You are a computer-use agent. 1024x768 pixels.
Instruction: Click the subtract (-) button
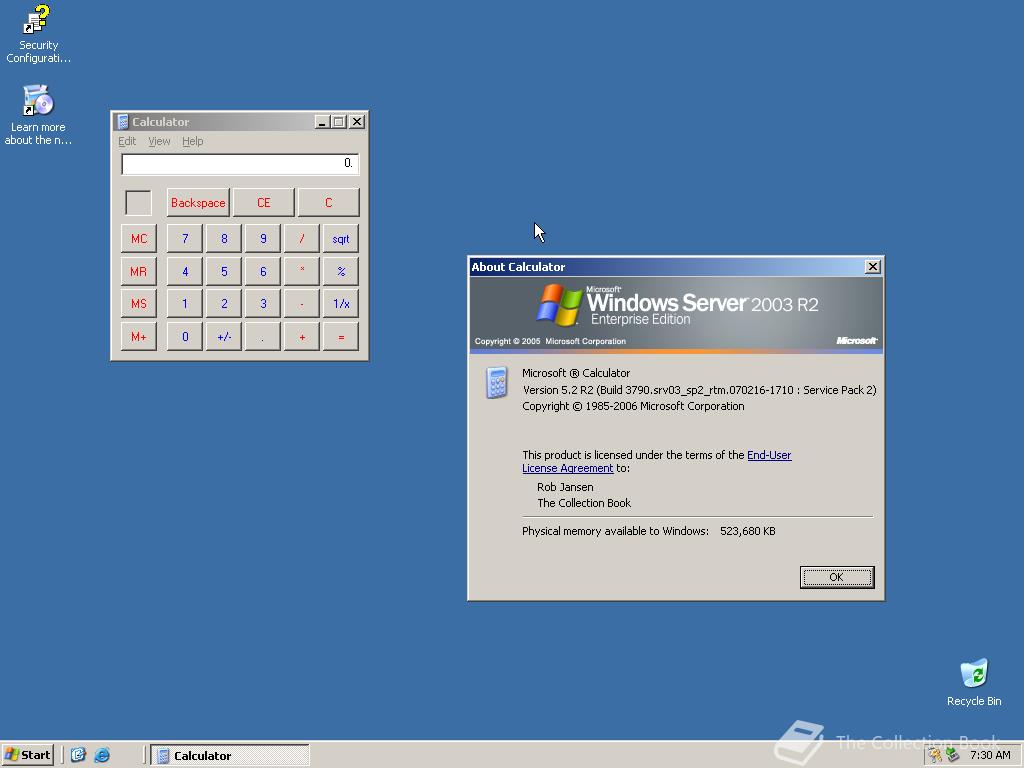302,304
